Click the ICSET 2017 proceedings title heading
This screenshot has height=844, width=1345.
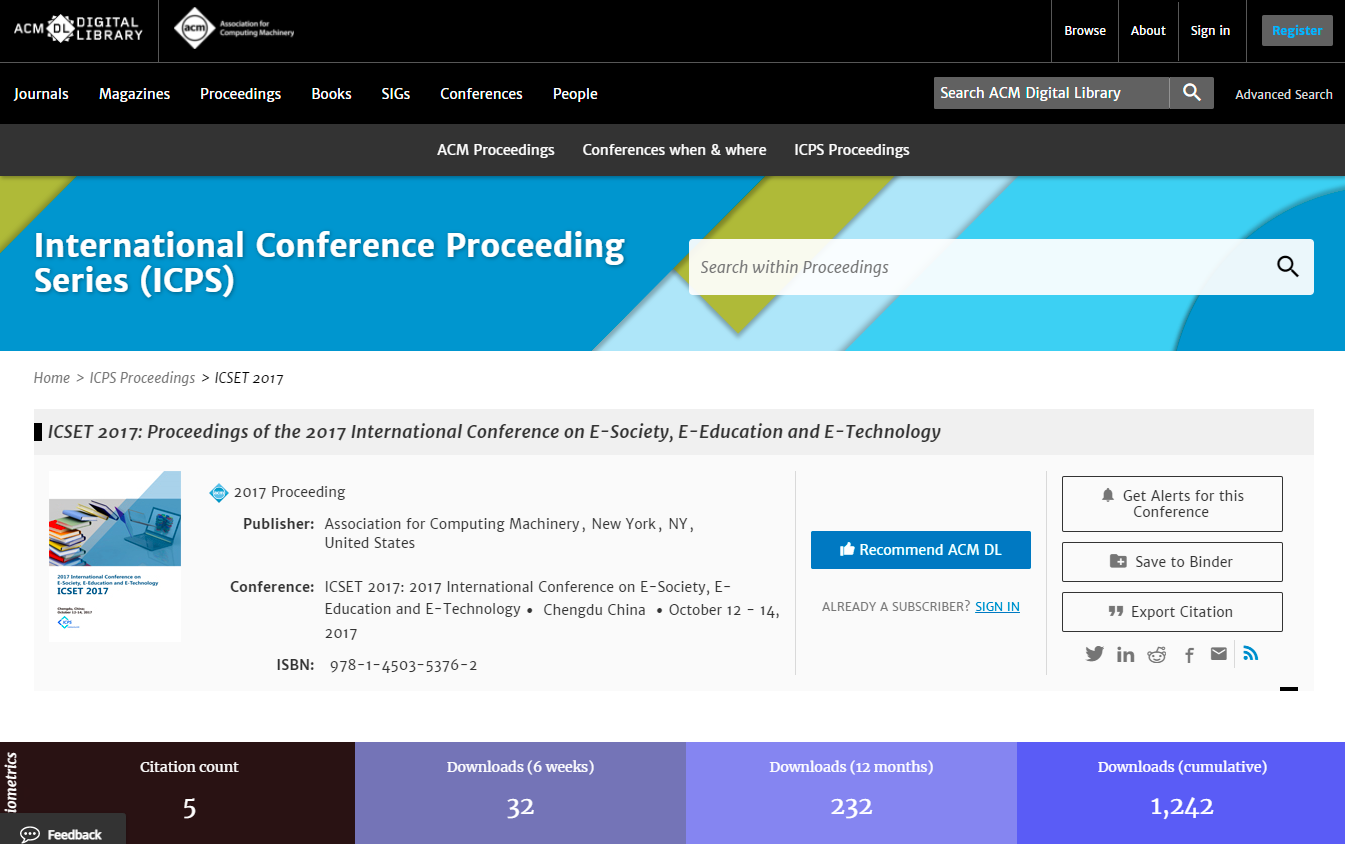495,432
